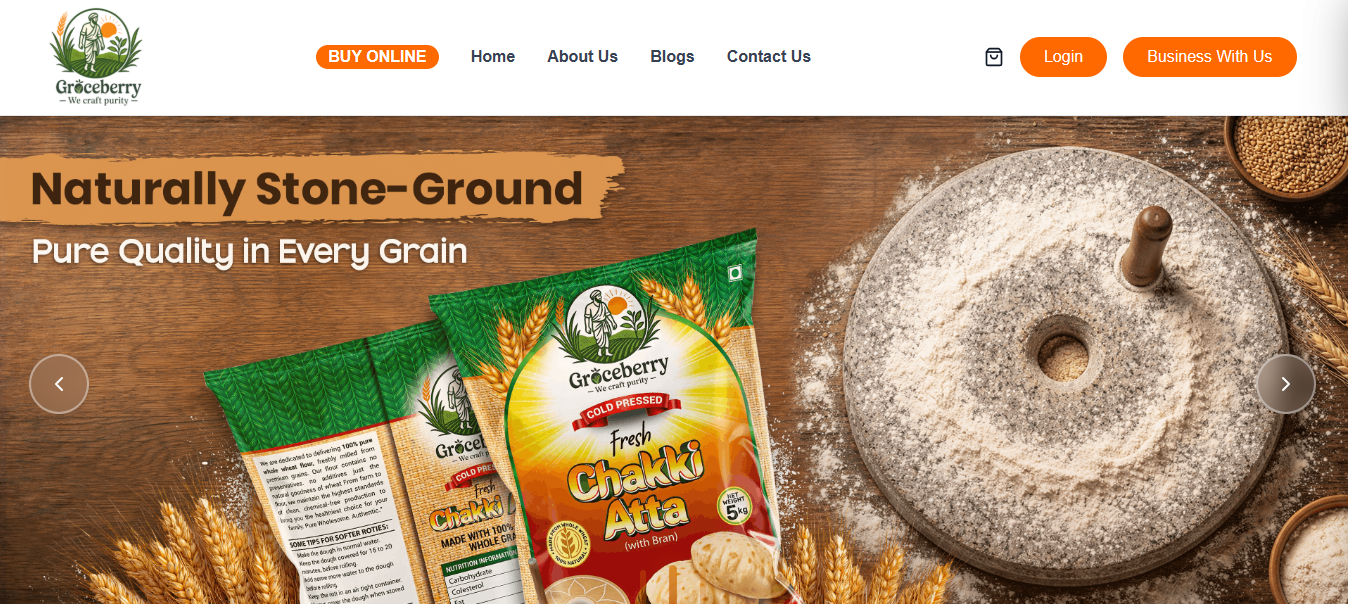Open the Business With Us button
Viewport: 1348px width, 604px height.
tap(1210, 57)
